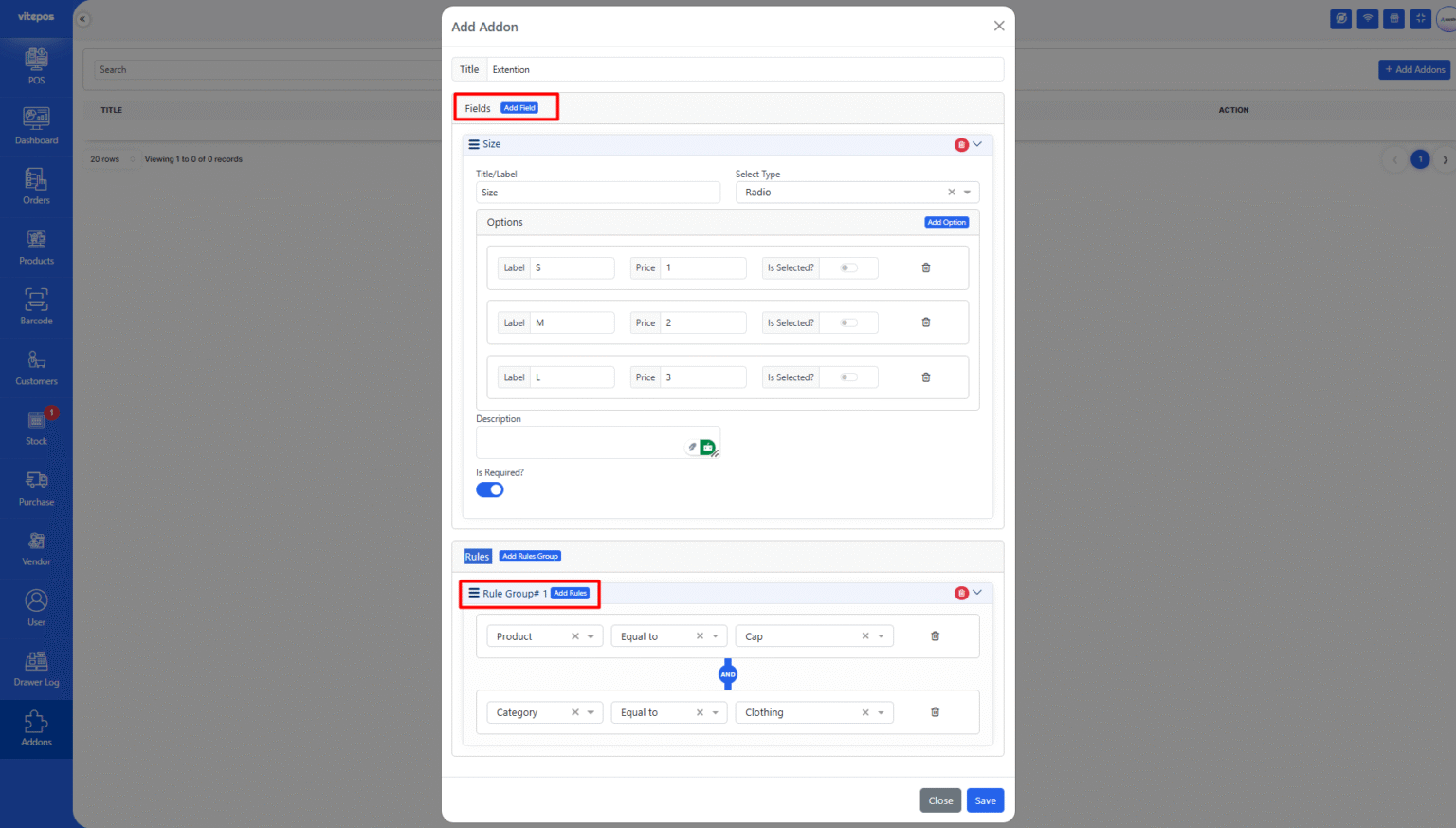
Task: Delete option S using its trash icon
Action: (926, 267)
